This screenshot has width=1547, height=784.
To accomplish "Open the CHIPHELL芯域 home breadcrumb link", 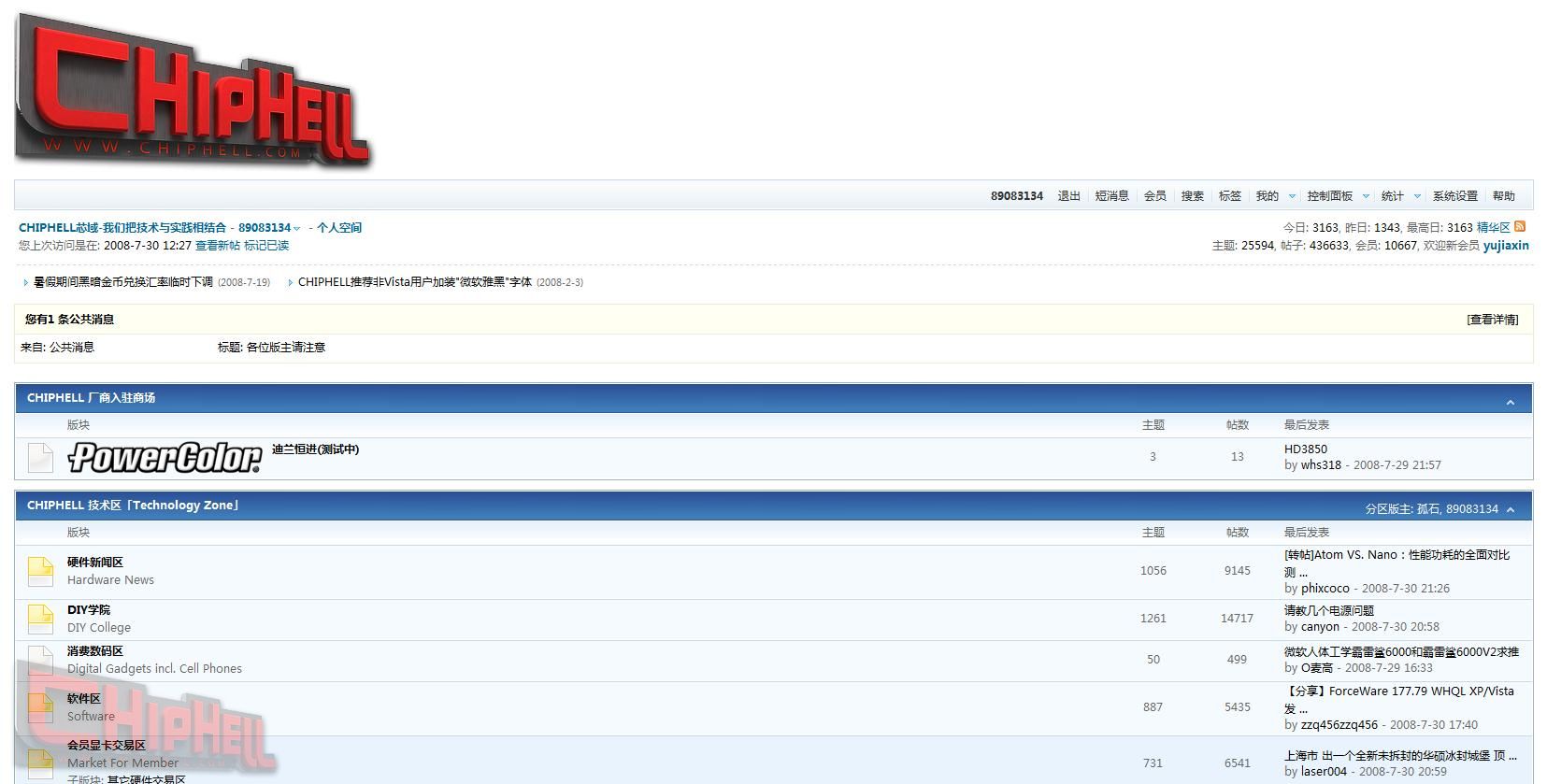I will pos(122,227).
